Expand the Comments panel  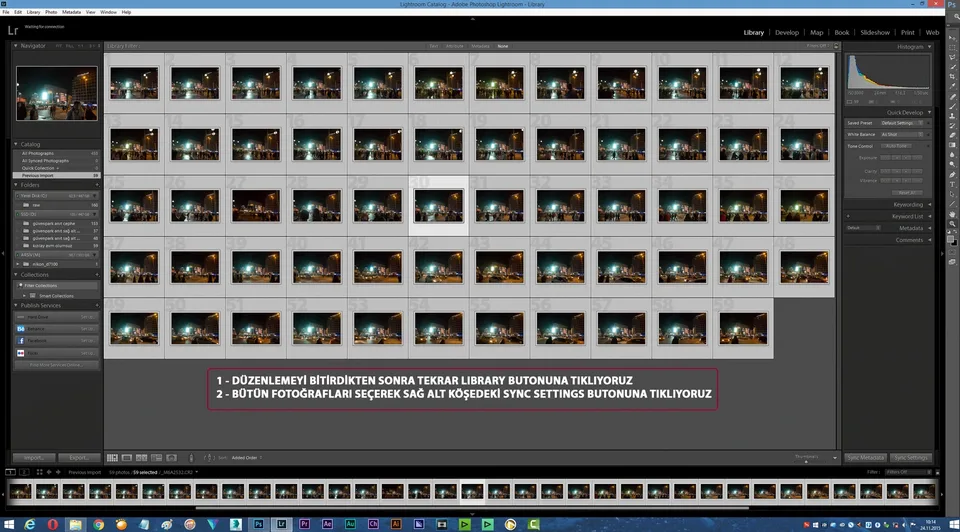[x=929, y=240]
